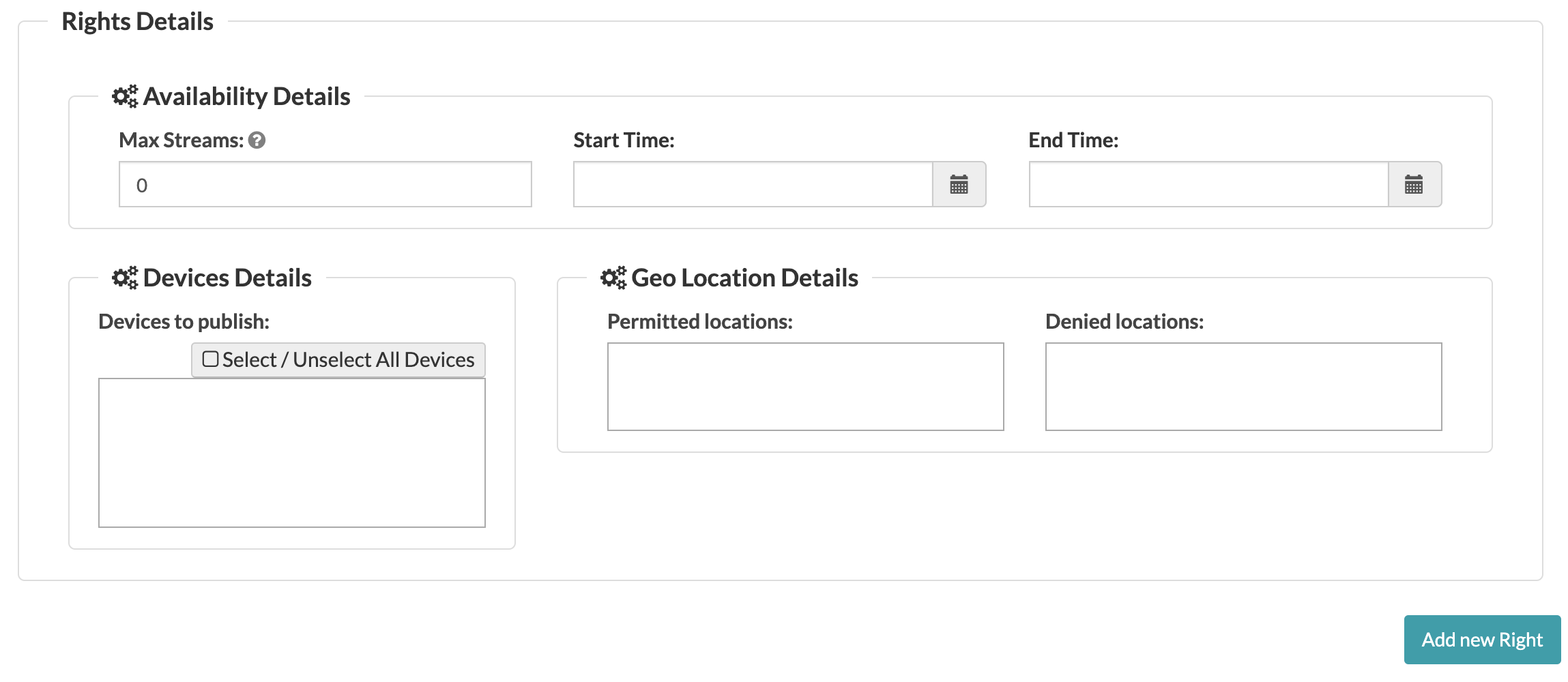Click the Permitted locations label
Viewport: 1568px width, 682px height.
pyautogui.click(x=700, y=321)
